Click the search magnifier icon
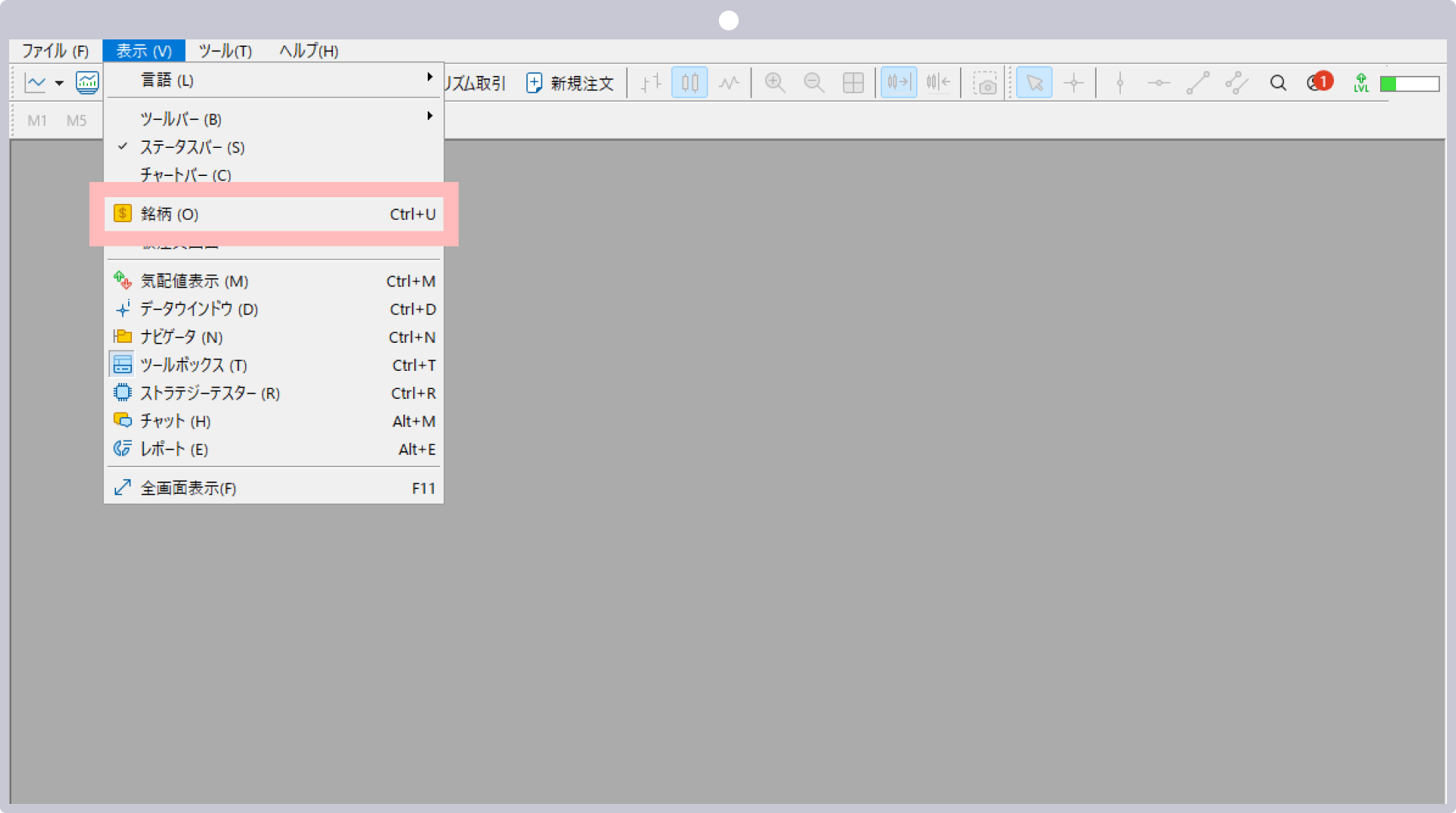Screen dimensions: 1456x813 point(1278,83)
